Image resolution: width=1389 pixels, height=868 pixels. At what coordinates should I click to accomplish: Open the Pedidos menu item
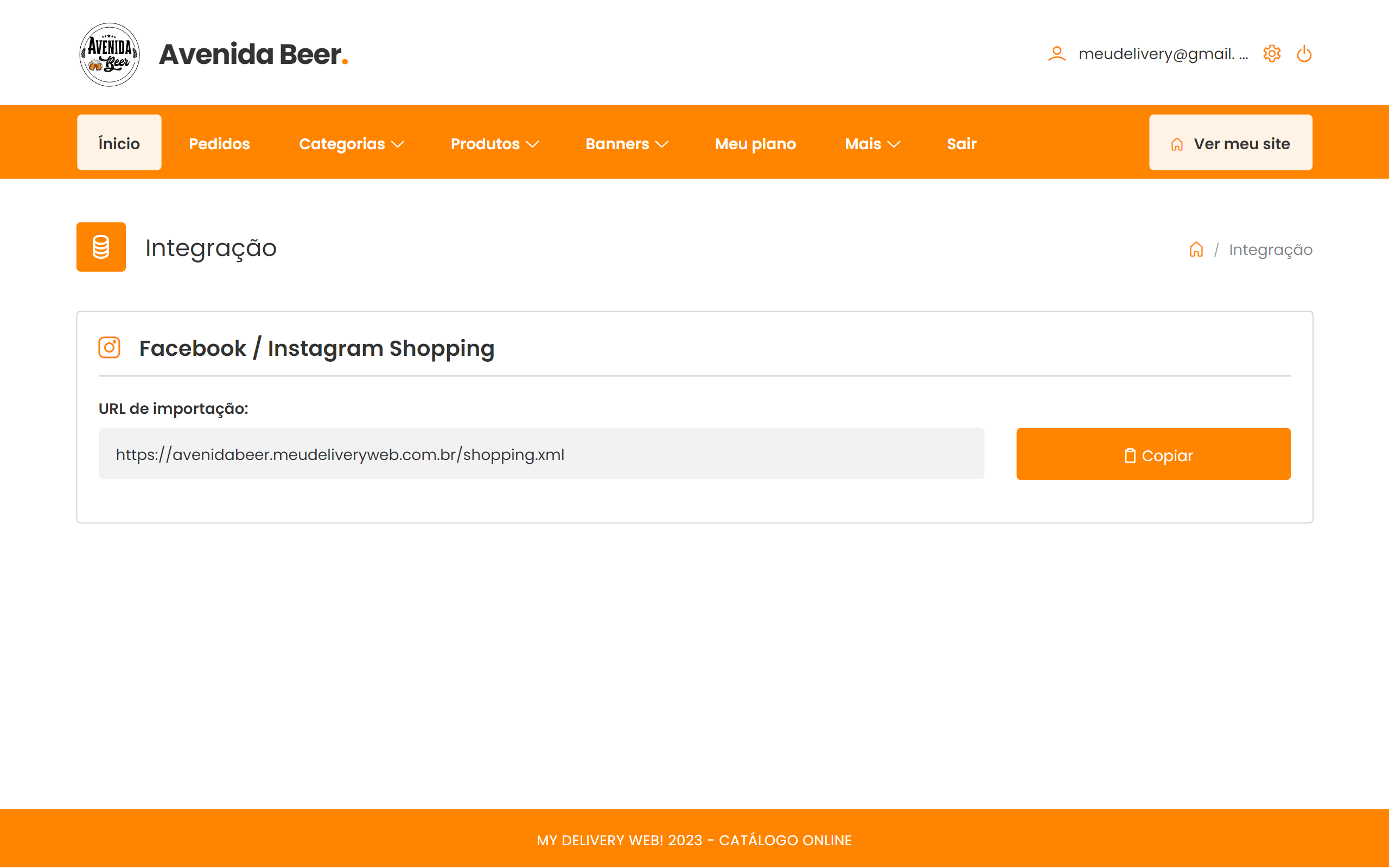(219, 144)
